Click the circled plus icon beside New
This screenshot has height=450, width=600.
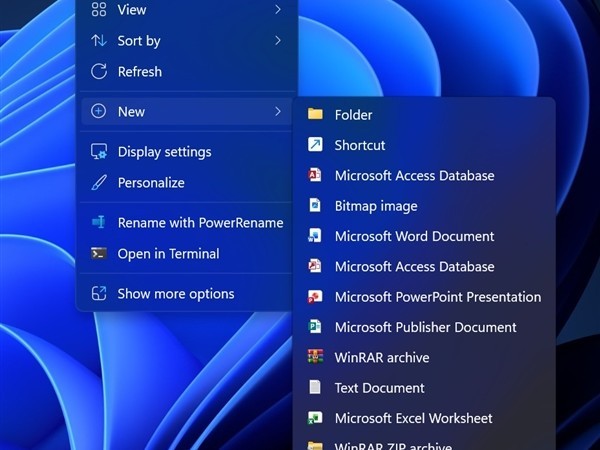(x=98, y=112)
